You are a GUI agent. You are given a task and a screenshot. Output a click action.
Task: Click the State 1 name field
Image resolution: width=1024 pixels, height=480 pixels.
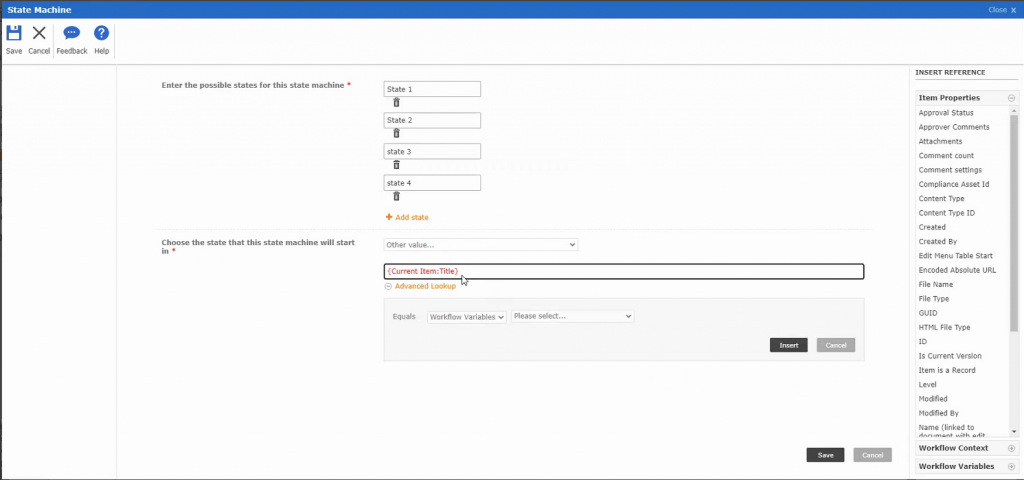(x=432, y=89)
